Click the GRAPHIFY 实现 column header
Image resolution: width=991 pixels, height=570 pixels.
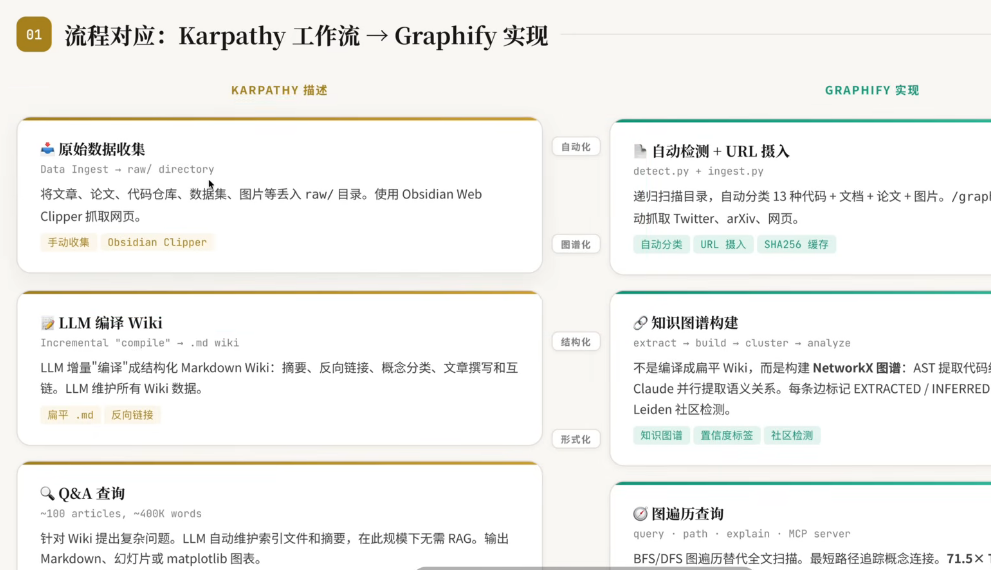(872, 90)
